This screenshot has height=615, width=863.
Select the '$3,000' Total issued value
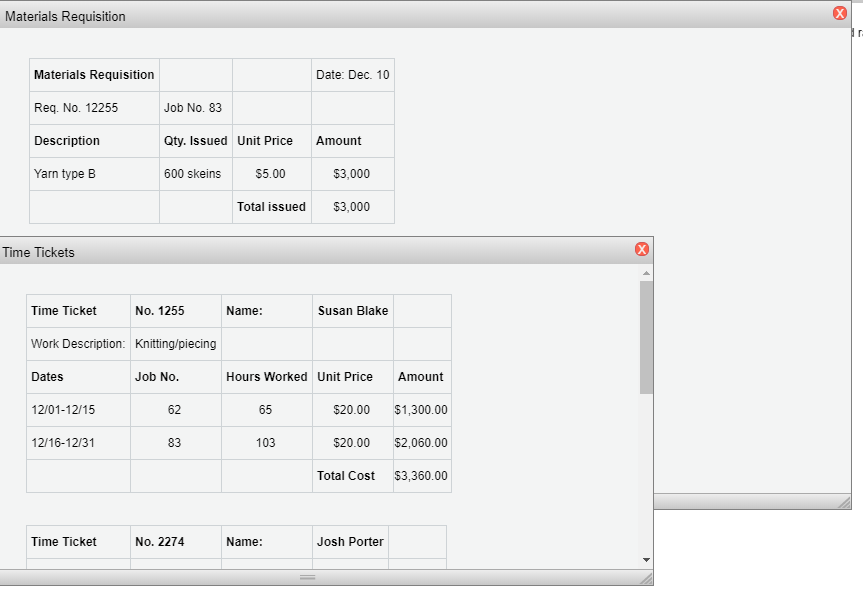(353, 207)
